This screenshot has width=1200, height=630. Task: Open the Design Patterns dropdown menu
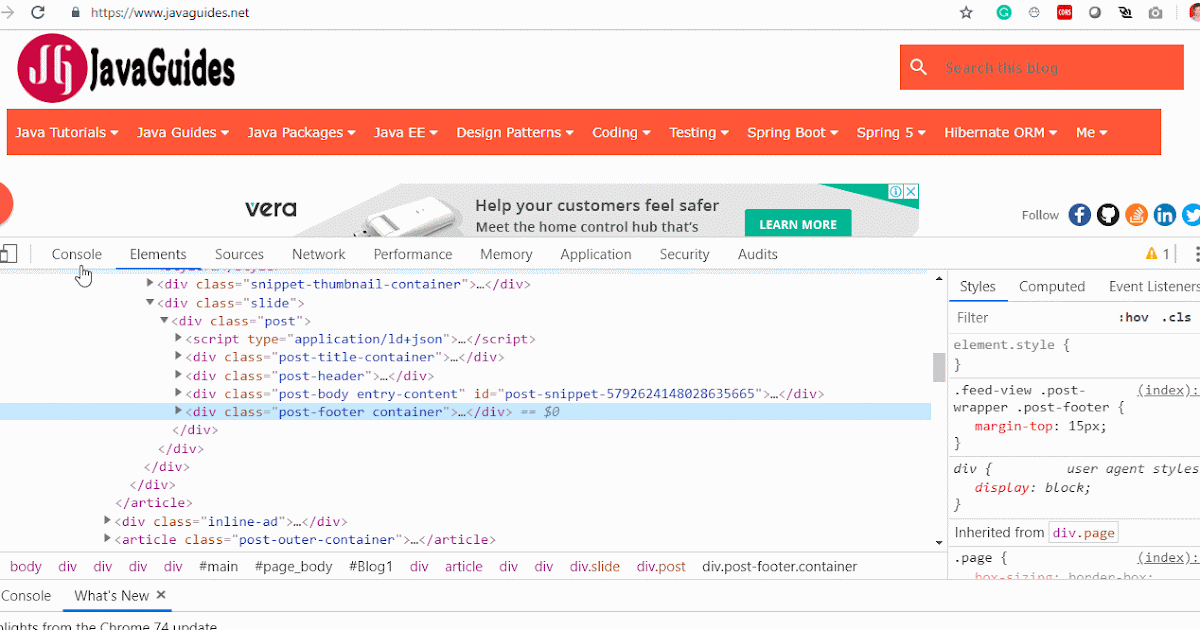click(515, 132)
